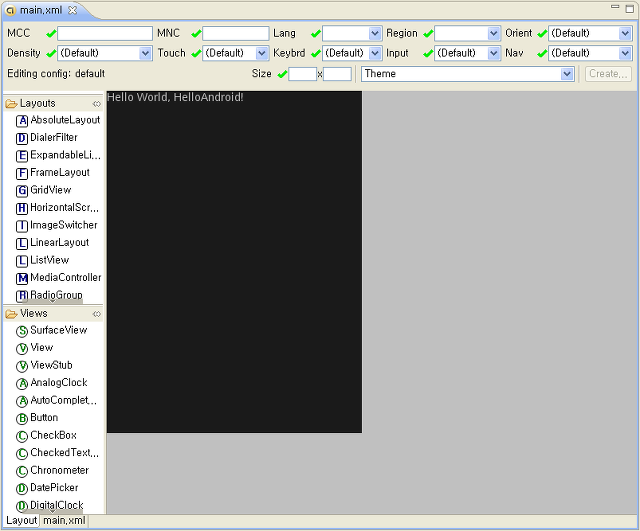Choose the ExpandableLi... layout icon
Screen dimensions: 640x531
coord(22,156)
